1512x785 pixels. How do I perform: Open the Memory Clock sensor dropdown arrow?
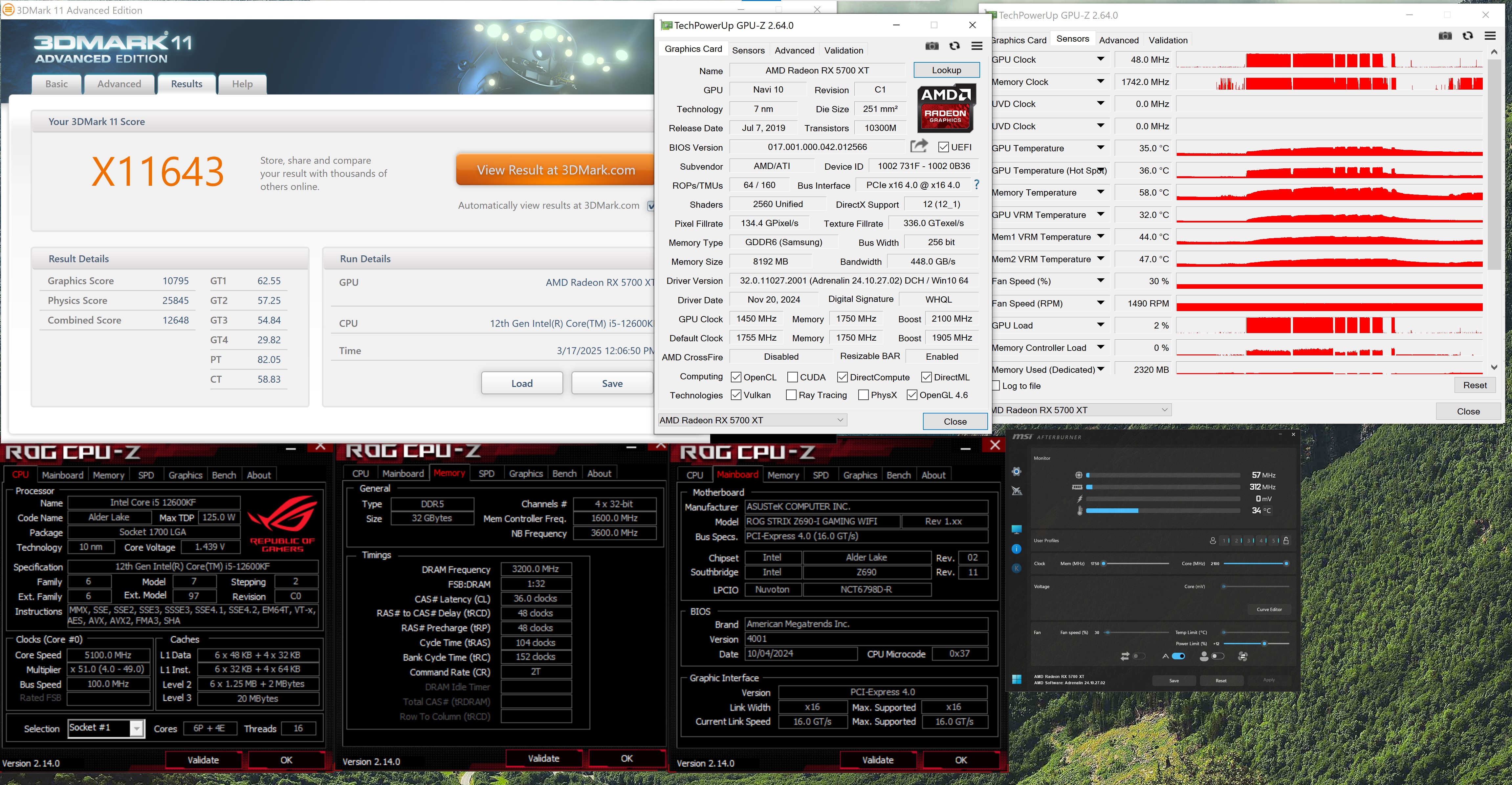point(1101,81)
